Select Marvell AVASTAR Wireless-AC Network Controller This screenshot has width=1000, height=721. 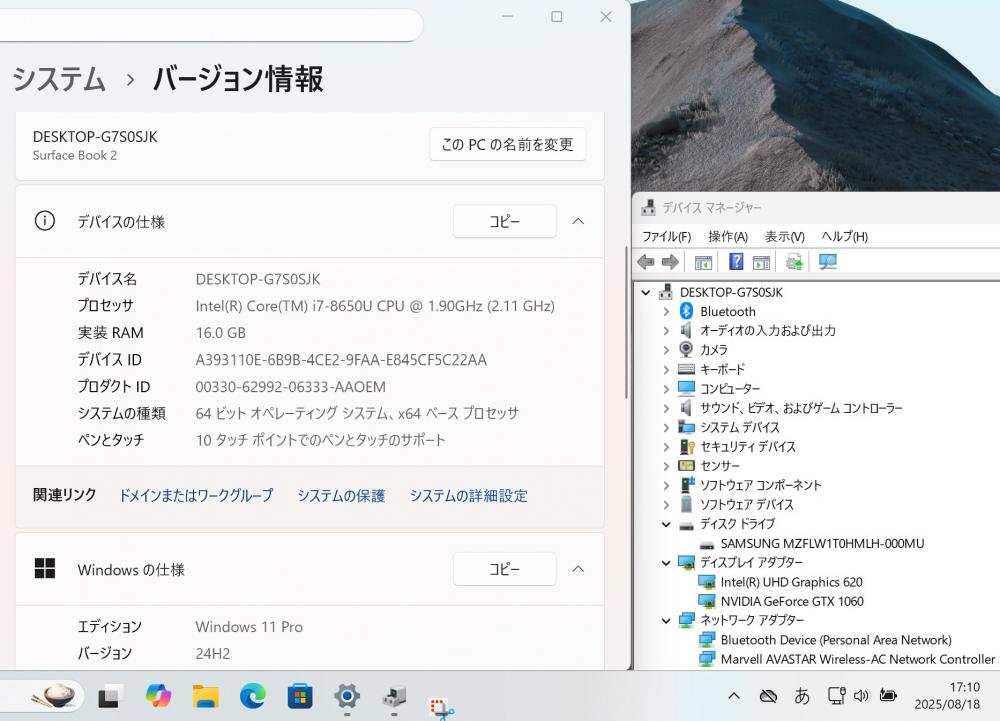[x=858, y=659]
